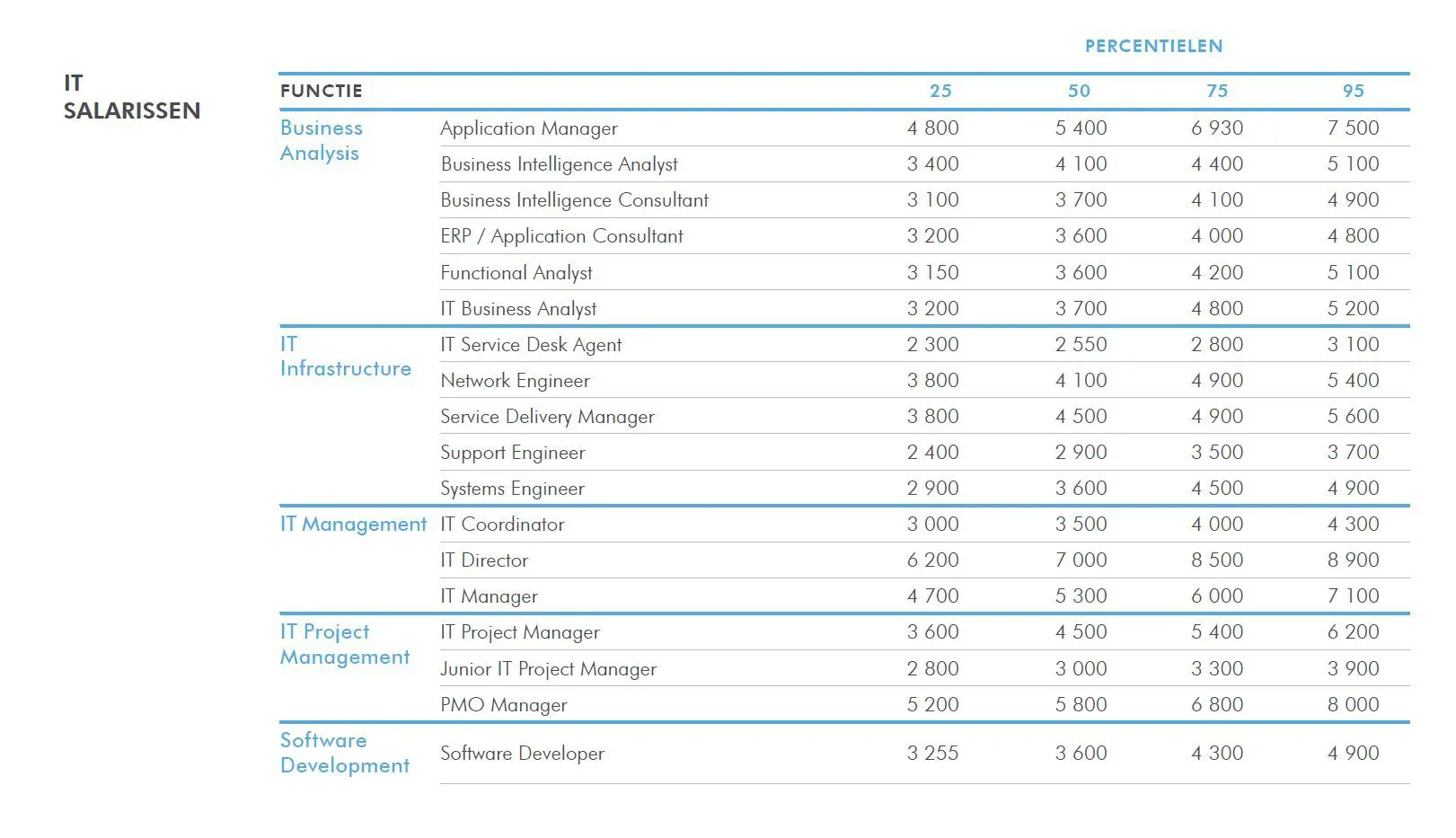Click the 95 percentile column header
The height and width of the screenshot is (838, 1456).
[x=1354, y=91]
